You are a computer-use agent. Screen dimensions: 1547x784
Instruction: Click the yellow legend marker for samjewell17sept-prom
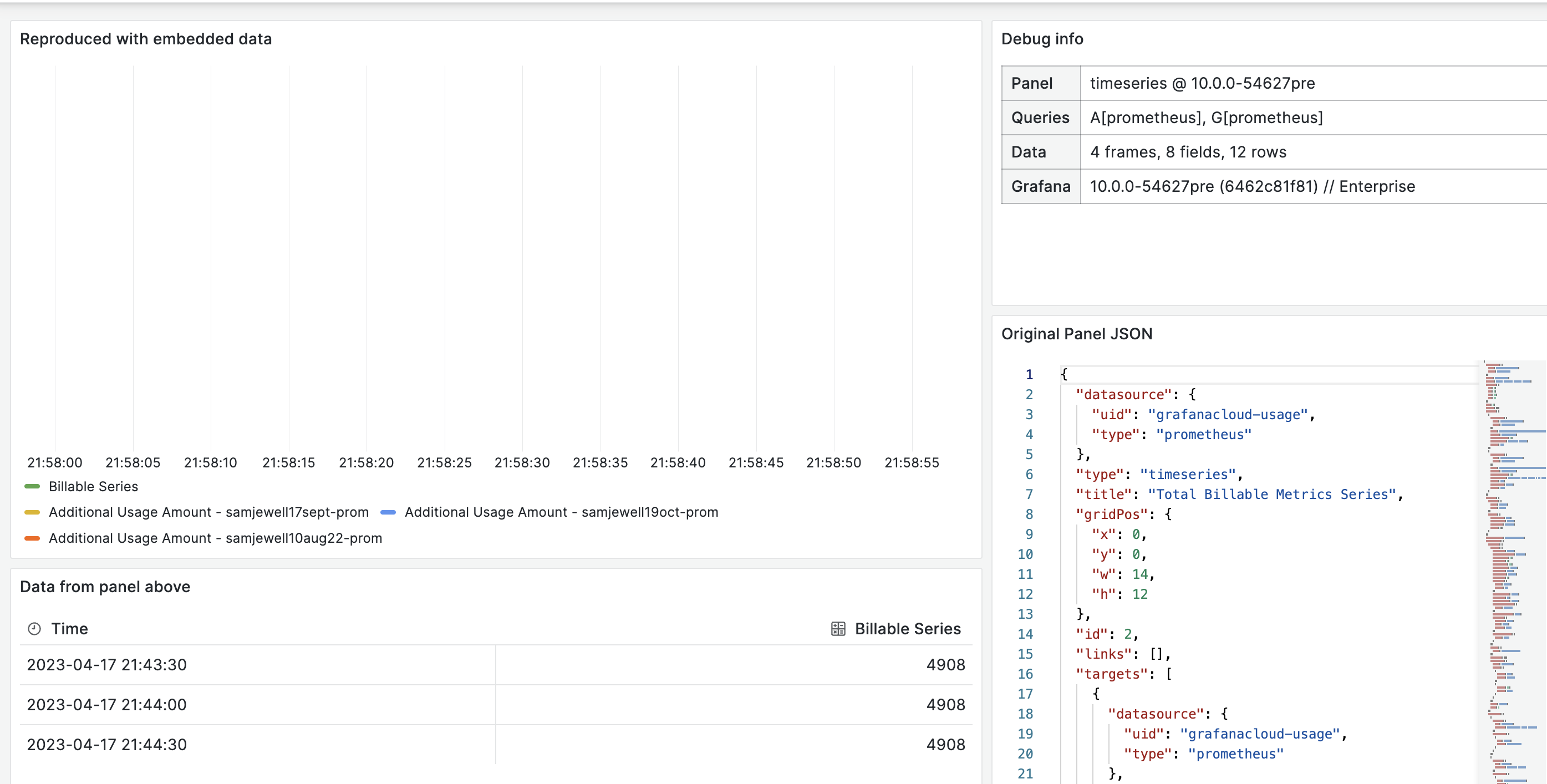pos(31,512)
